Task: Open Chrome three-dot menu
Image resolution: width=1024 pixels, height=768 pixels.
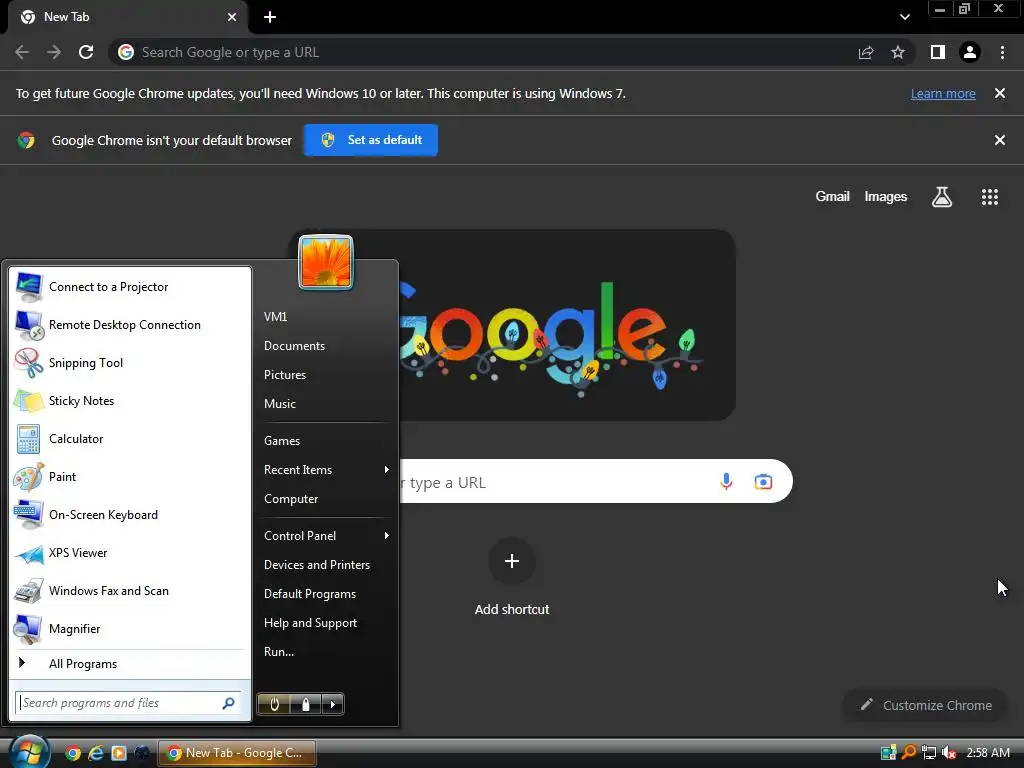Action: coord(1002,52)
